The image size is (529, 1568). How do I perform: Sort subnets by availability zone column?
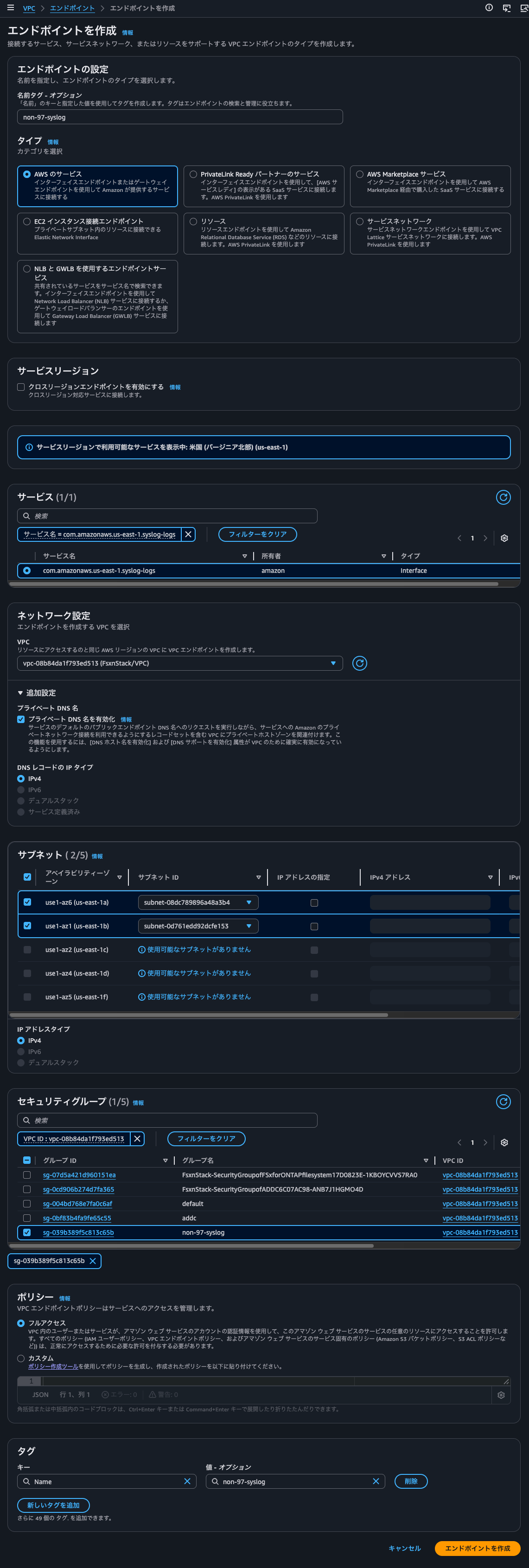point(119,877)
